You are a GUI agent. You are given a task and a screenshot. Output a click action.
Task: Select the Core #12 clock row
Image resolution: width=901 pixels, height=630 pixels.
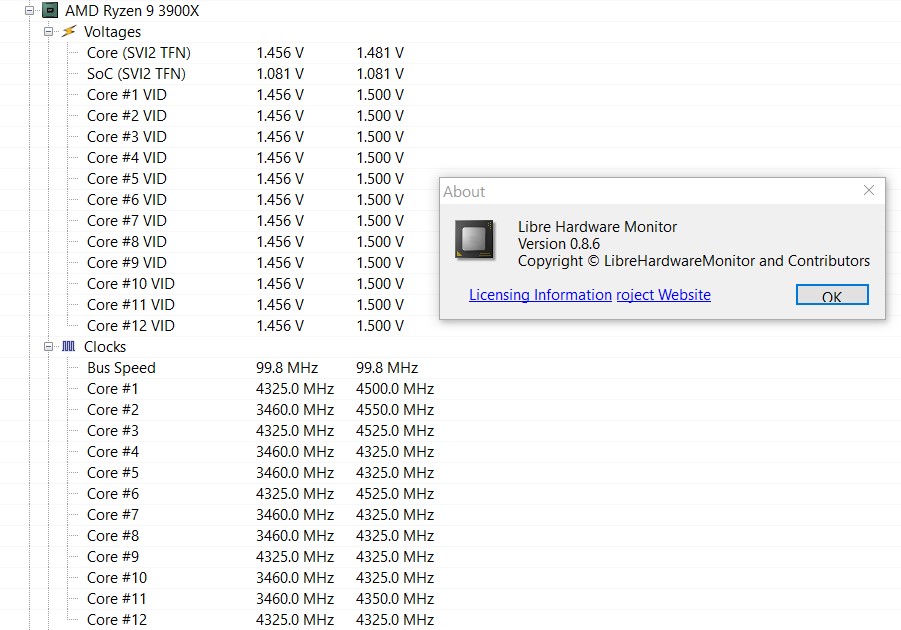pos(260,620)
